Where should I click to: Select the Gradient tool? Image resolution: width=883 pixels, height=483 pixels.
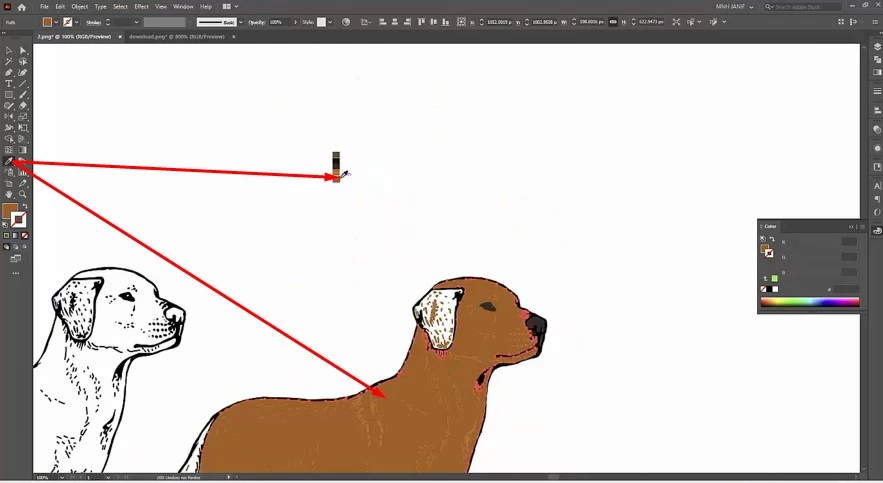[x=23, y=150]
